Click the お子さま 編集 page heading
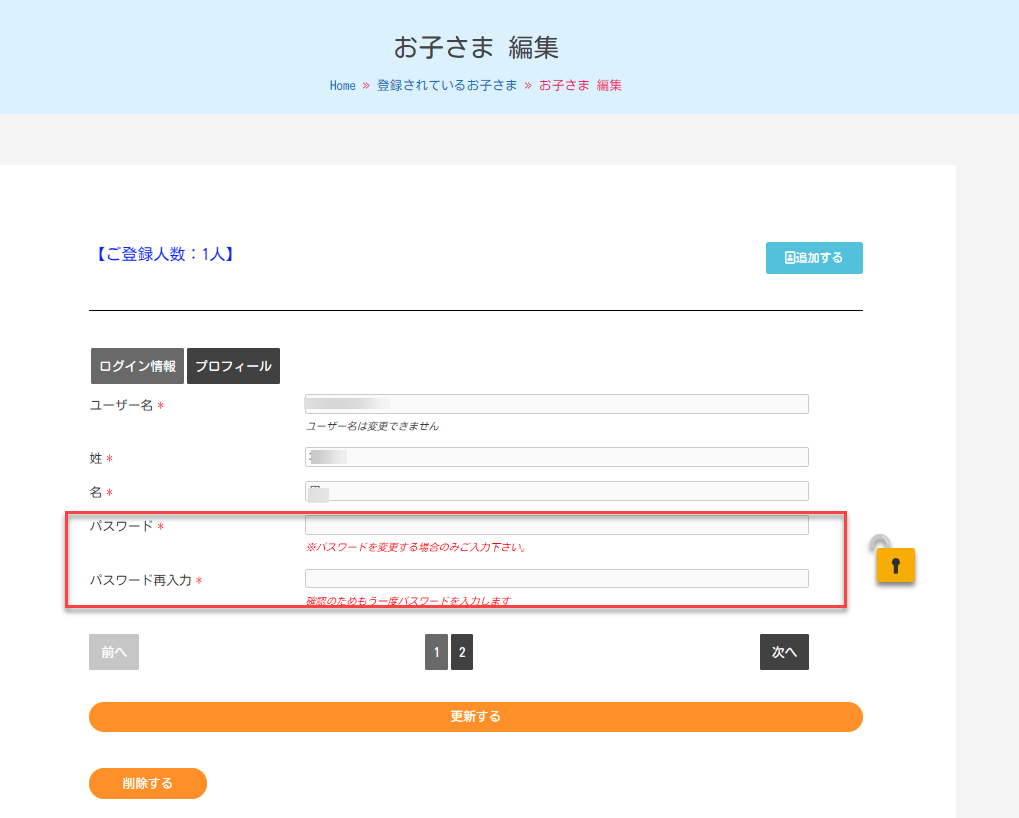Image resolution: width=1019 pixels, height=818 pixels. [x=475, y=47]
